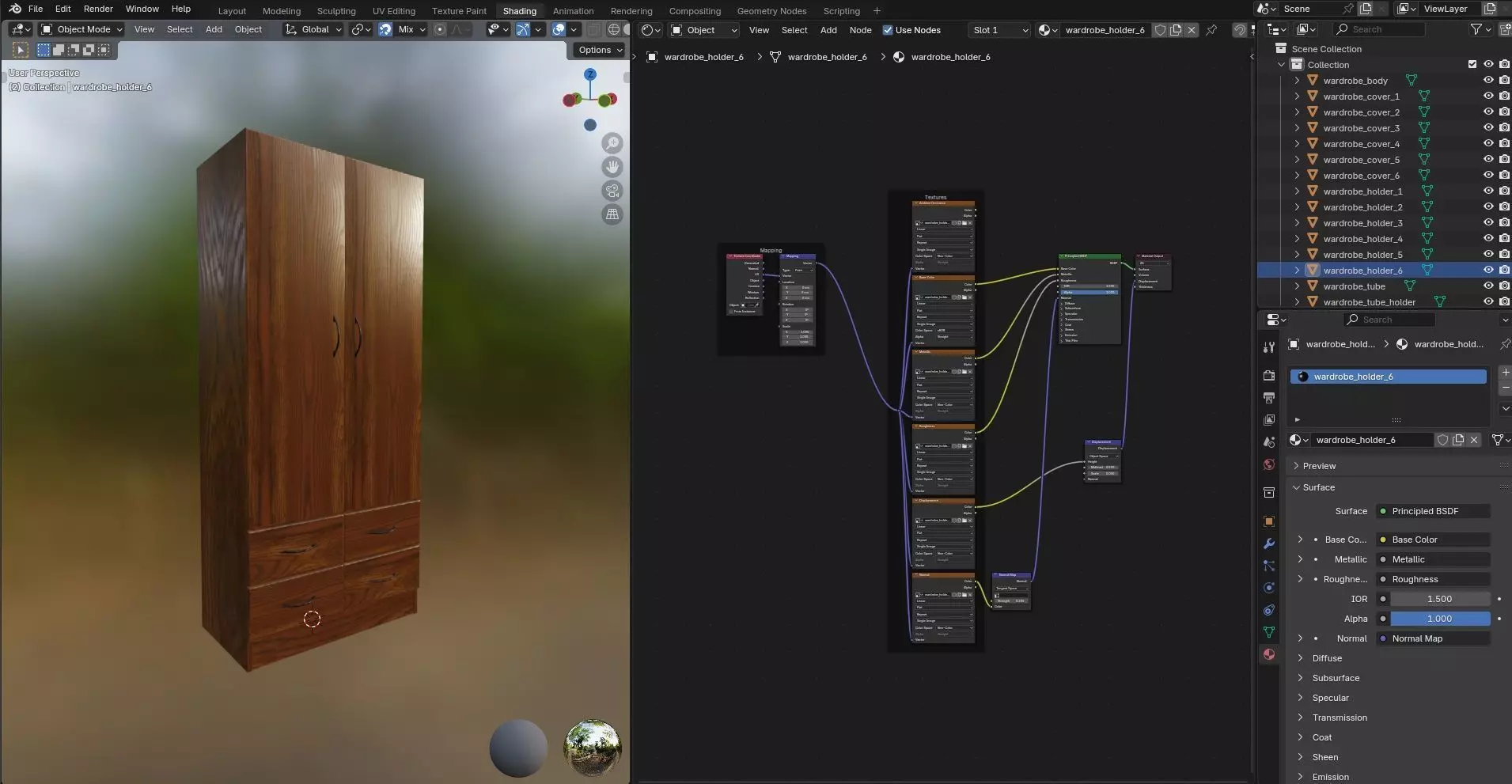Enable the Use Nodes checkbox
1512x784 pixels.
click(x=888, y=30)
